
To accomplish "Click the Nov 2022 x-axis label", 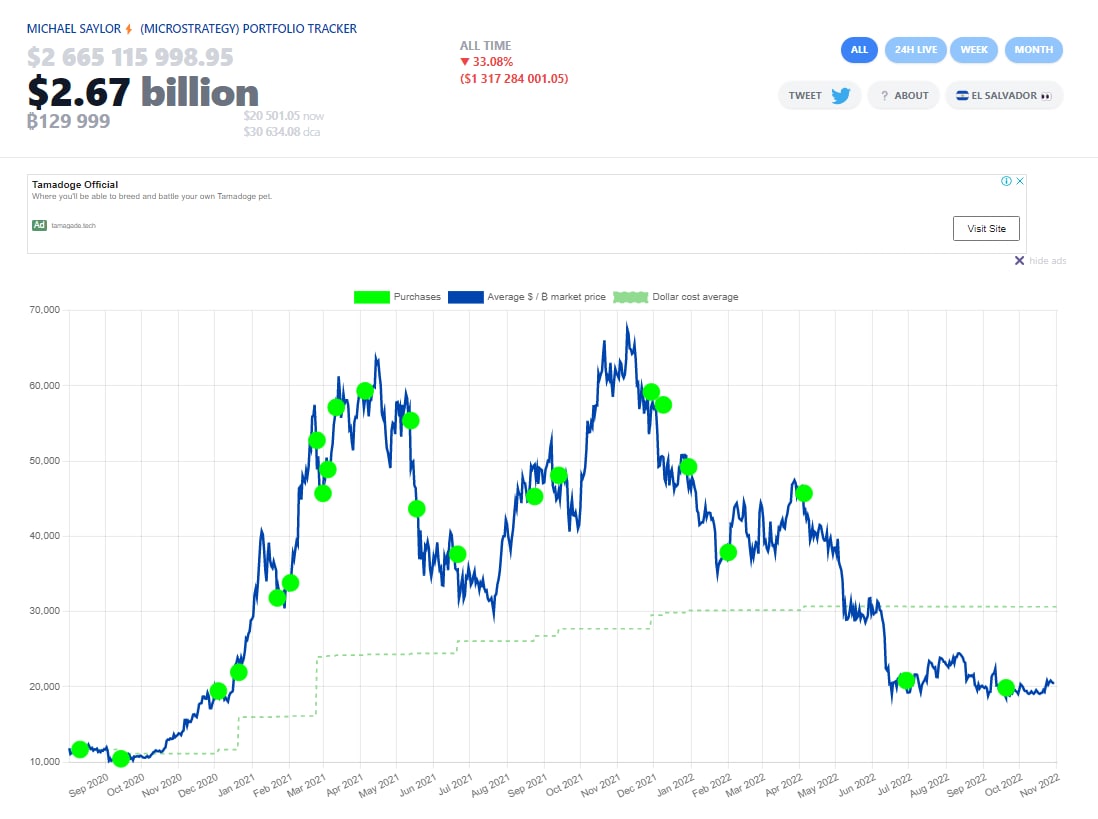I will pos(1040,785).
